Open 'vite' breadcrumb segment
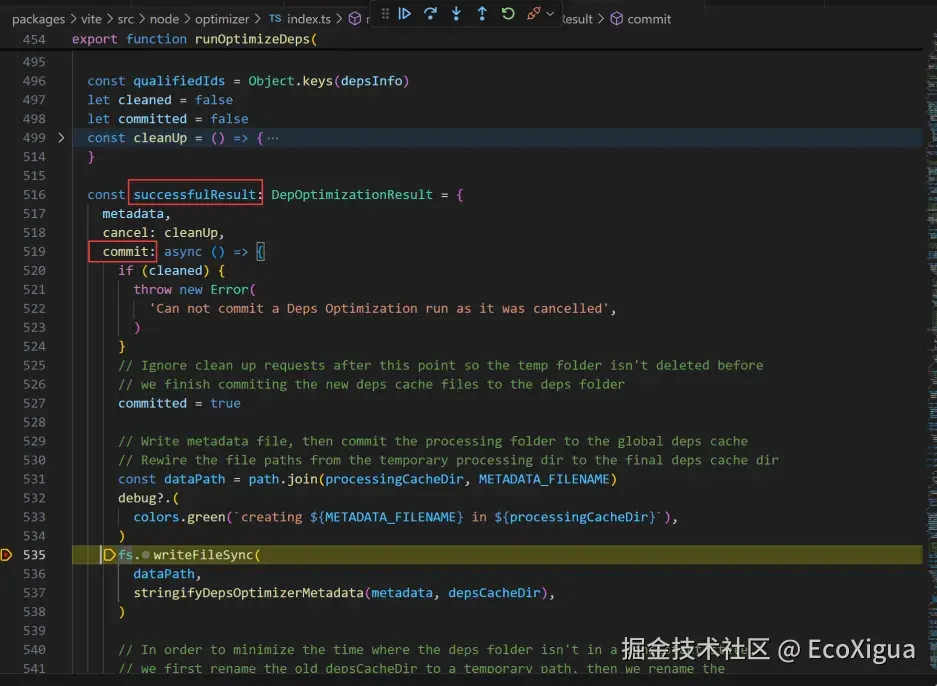Image resolution: width=937 pixels, height=686 pixels. coord(91,19)
